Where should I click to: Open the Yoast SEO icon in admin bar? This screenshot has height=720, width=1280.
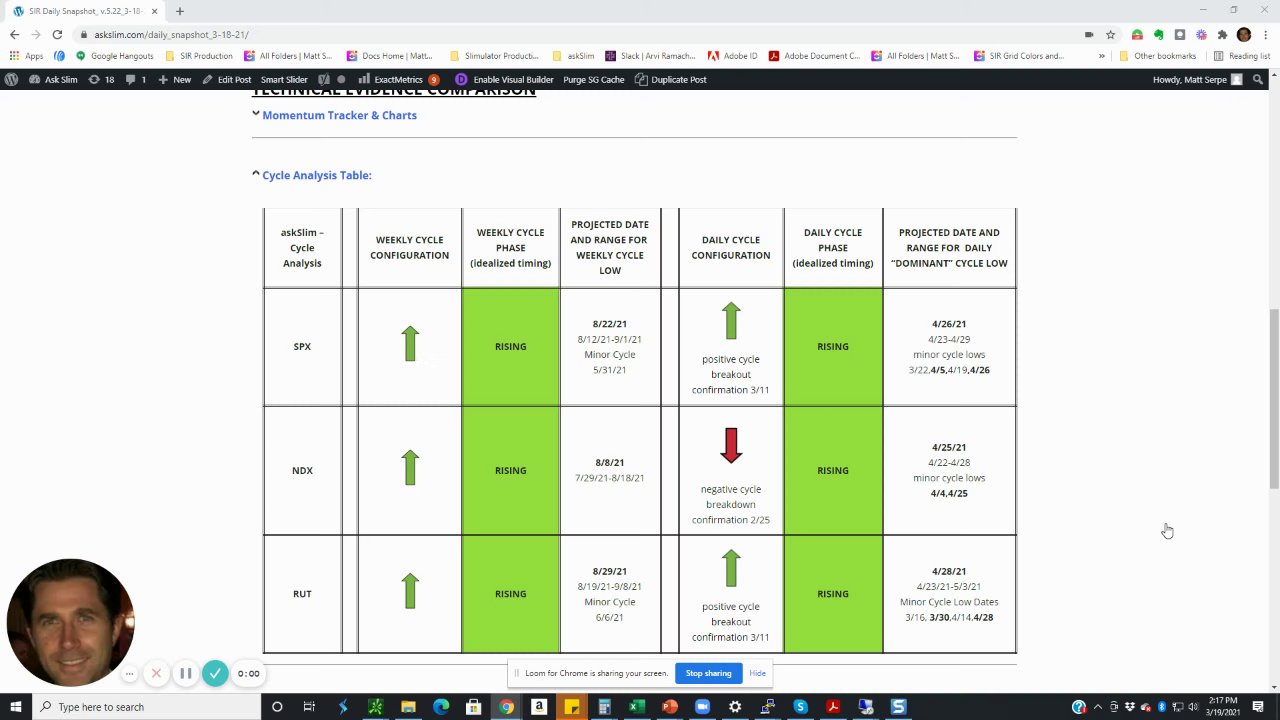[x=324, y=79]
